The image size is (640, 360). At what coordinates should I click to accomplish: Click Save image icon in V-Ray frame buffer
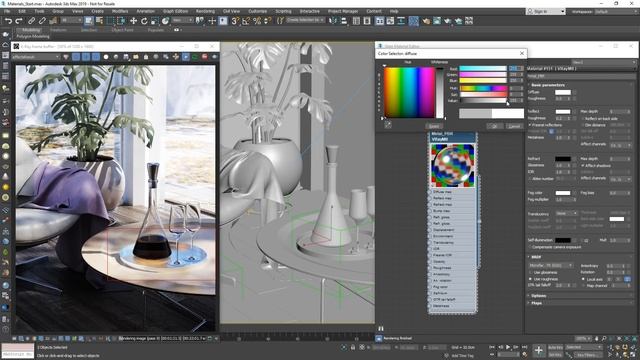[x=126, y=57]
